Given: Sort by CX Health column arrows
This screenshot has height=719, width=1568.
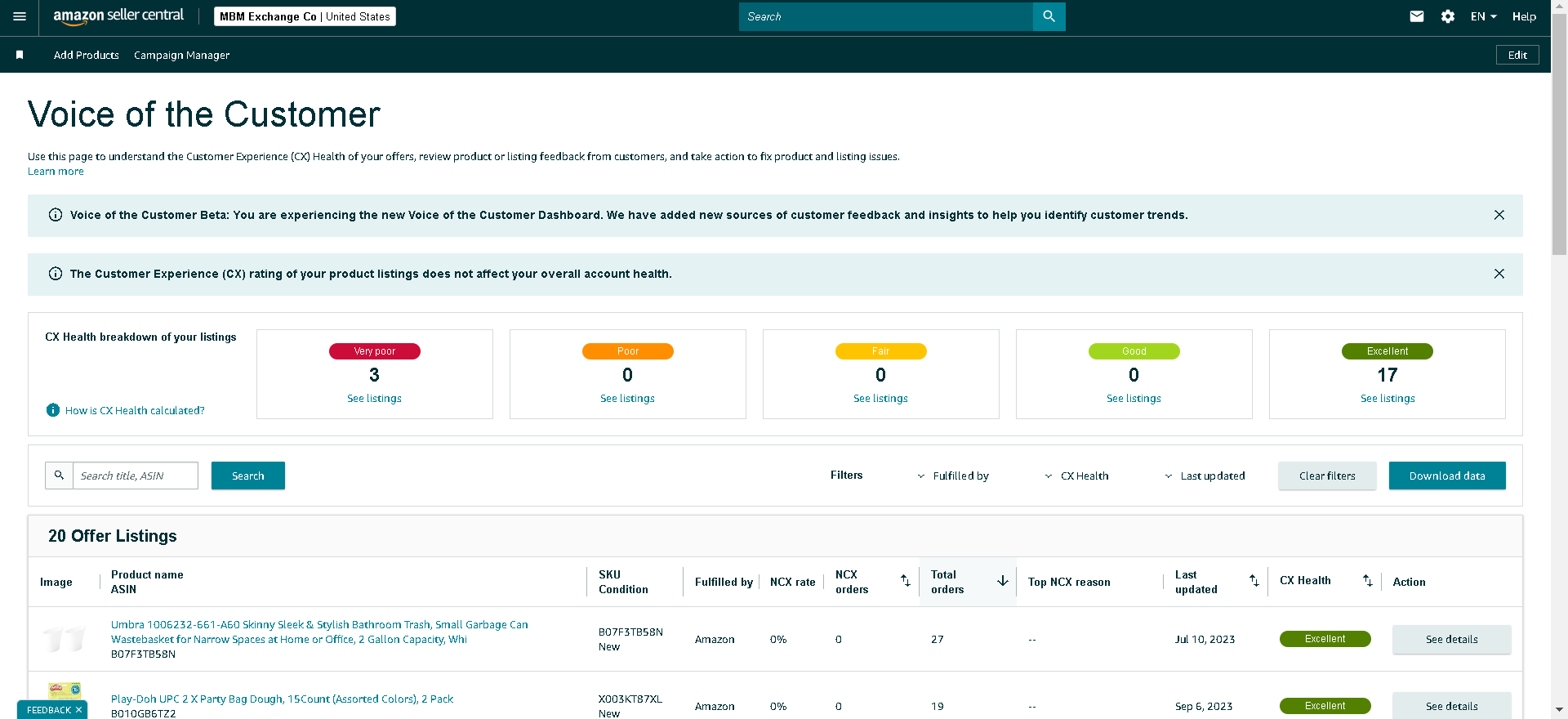Looking at the screenshot, I should pyautogui.click(x=1368, y=581).
